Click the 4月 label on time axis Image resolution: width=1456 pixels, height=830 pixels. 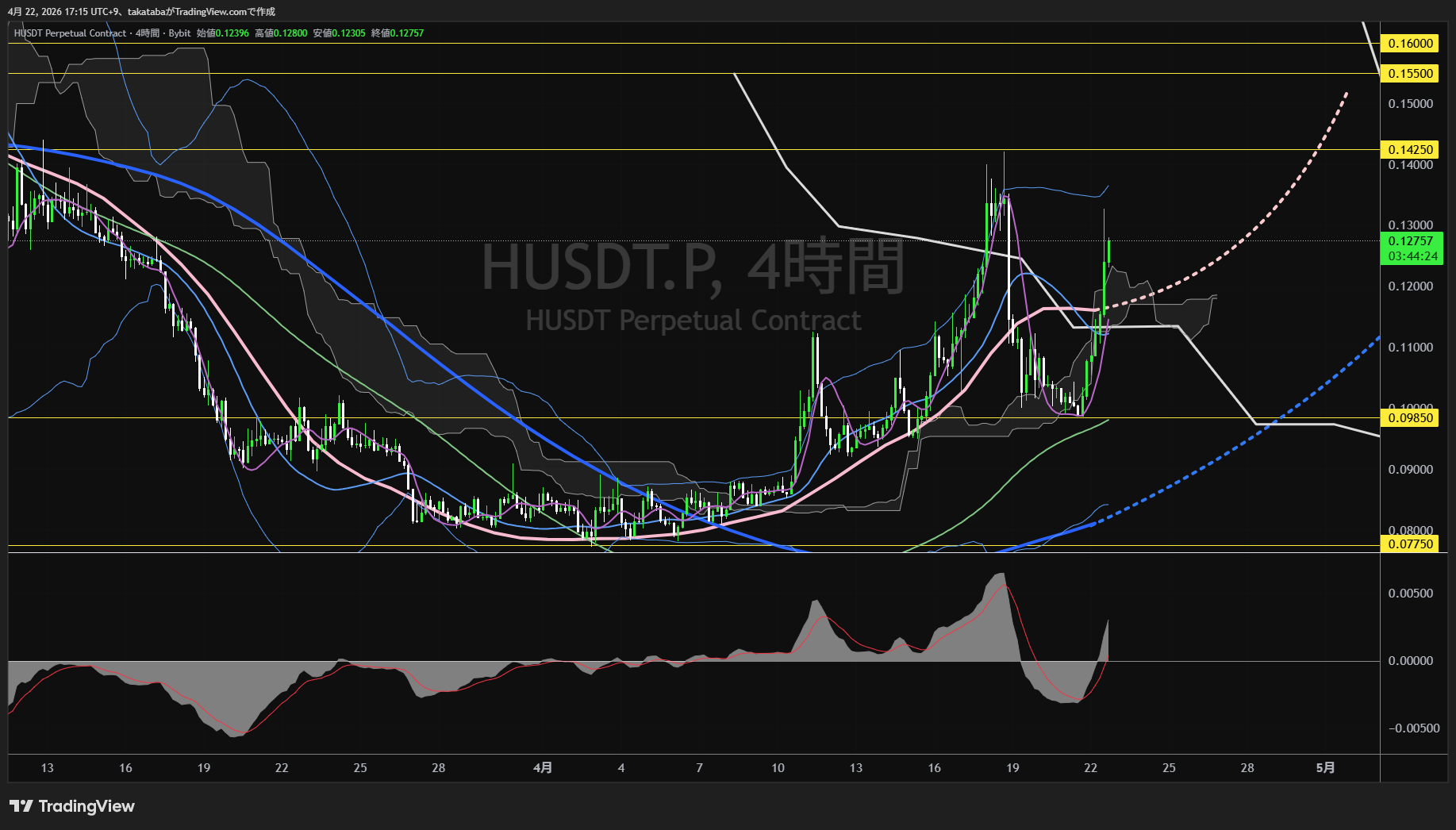click(x=543, y=768)
